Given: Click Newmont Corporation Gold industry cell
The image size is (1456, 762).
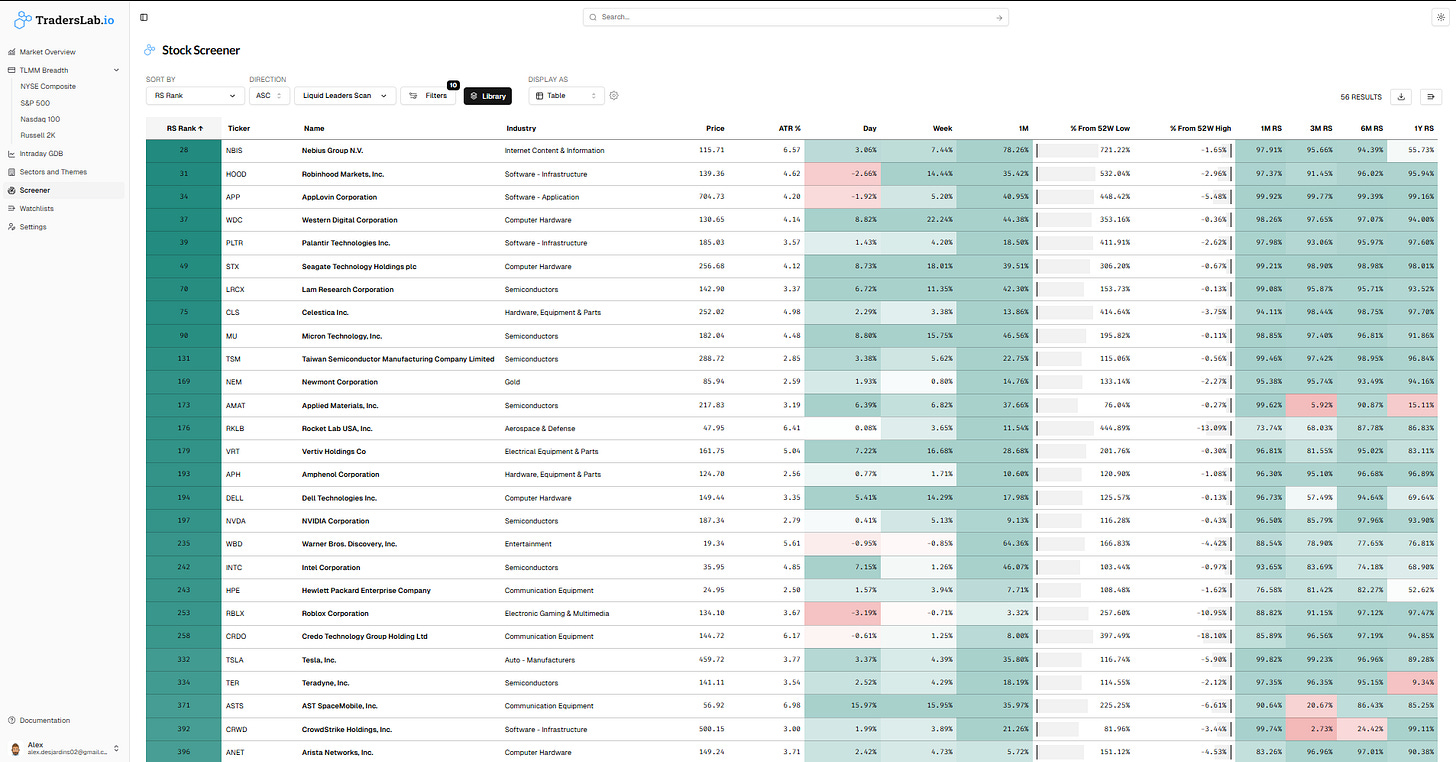Looking at the screenshot, I should tap(512, 382).
